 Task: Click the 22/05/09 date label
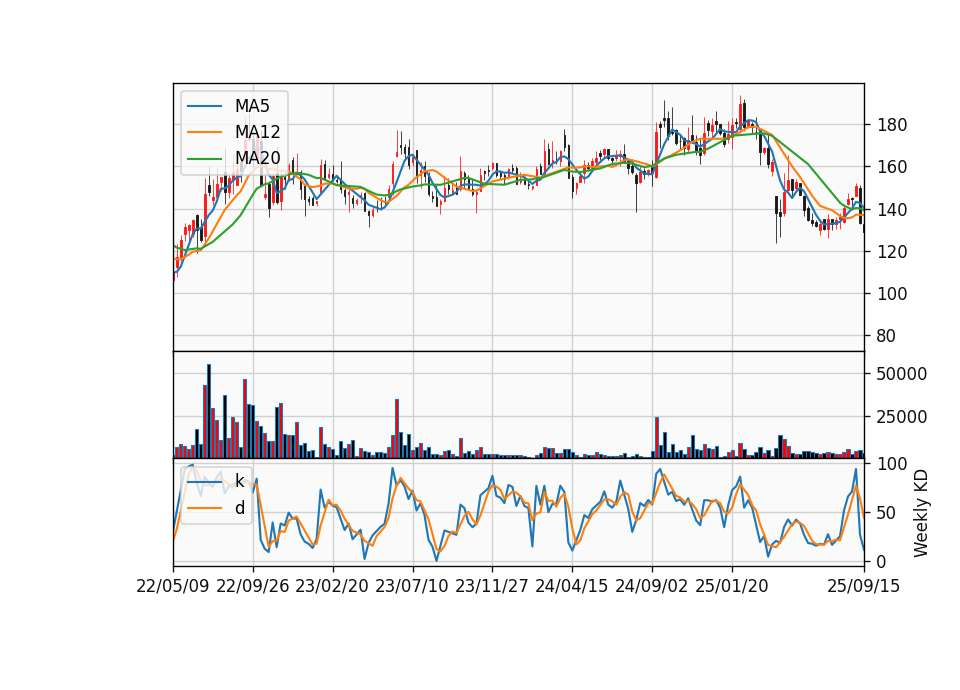point(173,586)
